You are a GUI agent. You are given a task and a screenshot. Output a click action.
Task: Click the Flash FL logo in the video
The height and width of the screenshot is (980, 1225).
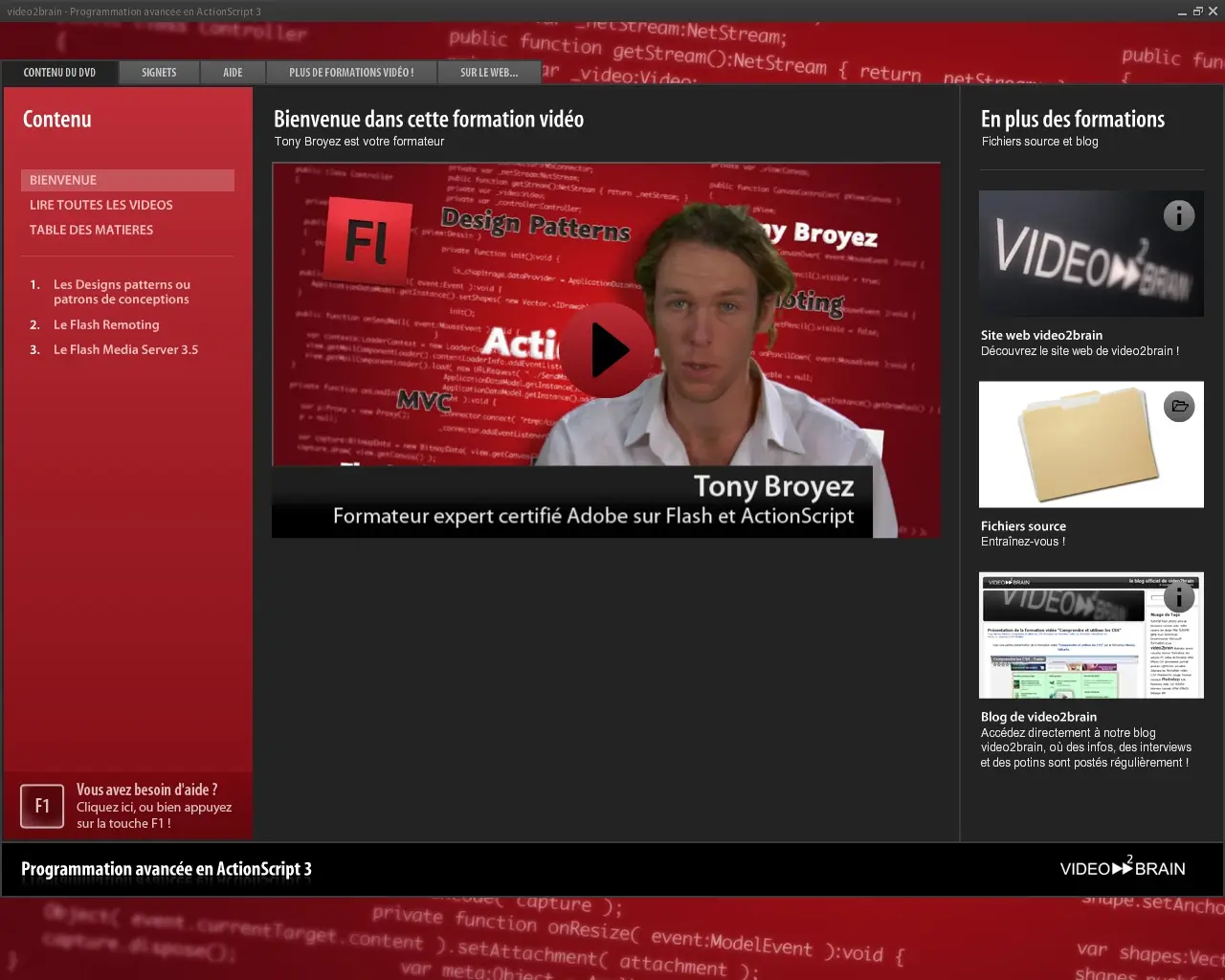click(369, 240)
